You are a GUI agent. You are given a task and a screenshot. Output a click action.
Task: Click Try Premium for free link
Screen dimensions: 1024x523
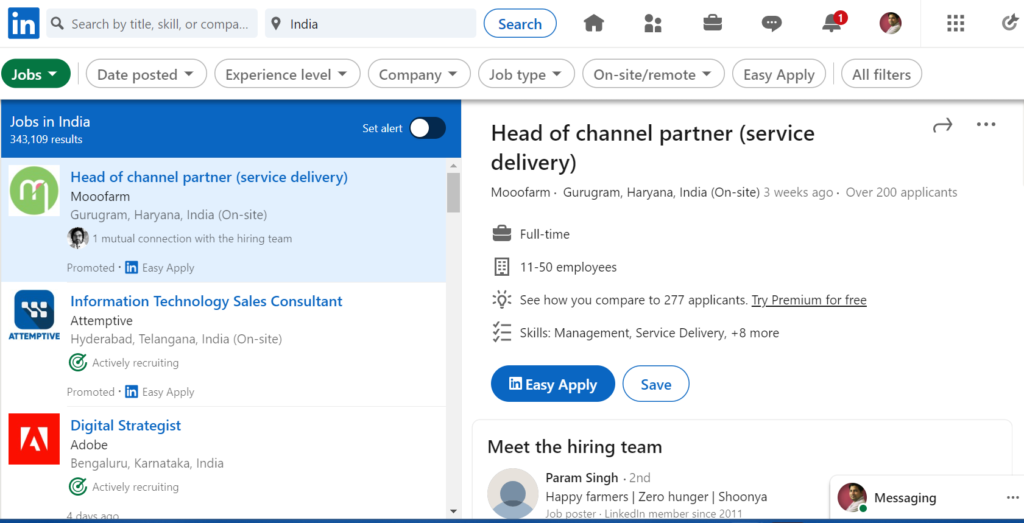[x=808, y=300]
